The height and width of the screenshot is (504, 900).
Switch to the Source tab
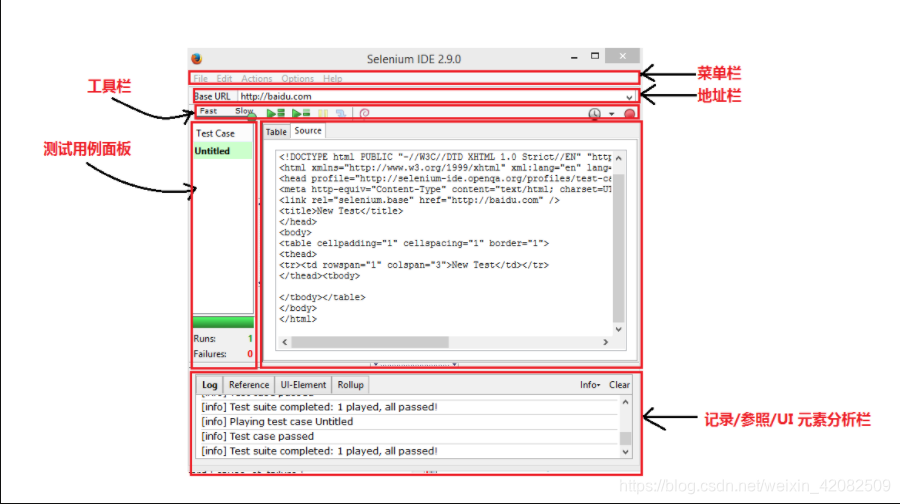pos(308,131)
